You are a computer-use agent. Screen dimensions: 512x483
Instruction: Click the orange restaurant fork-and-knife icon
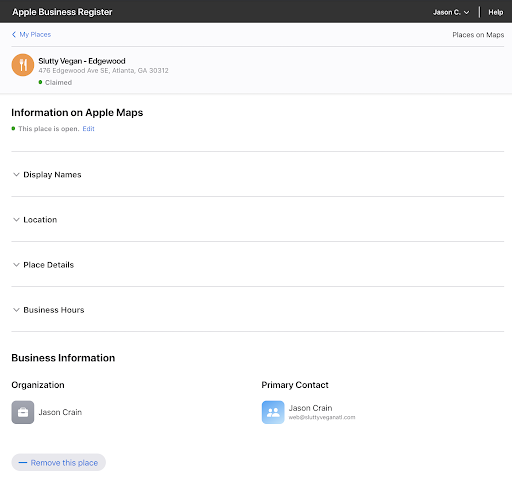[x=23, y=65]
